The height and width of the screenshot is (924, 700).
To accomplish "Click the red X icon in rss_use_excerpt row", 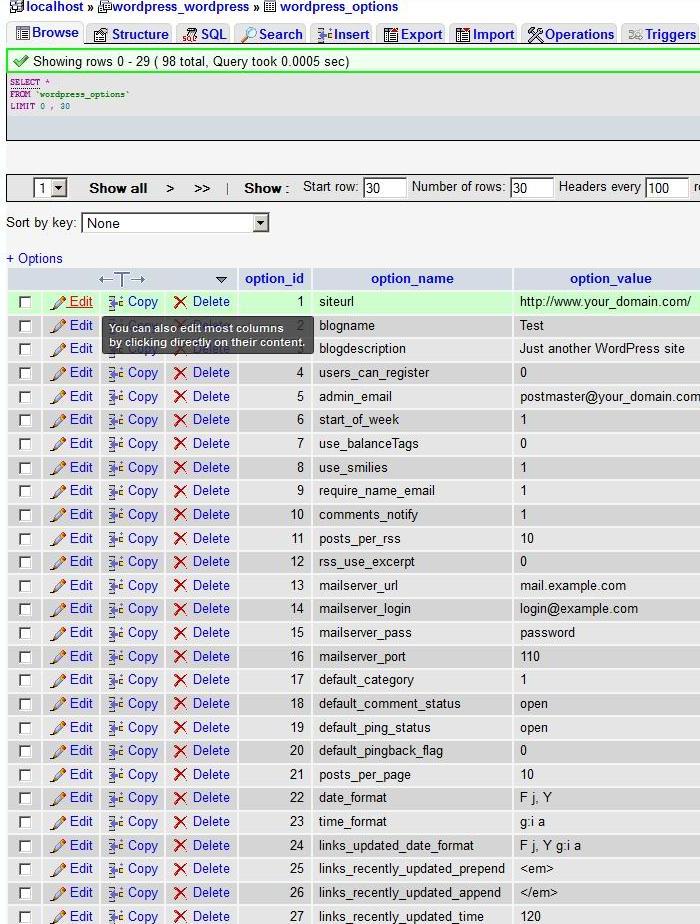I will 180,562.
